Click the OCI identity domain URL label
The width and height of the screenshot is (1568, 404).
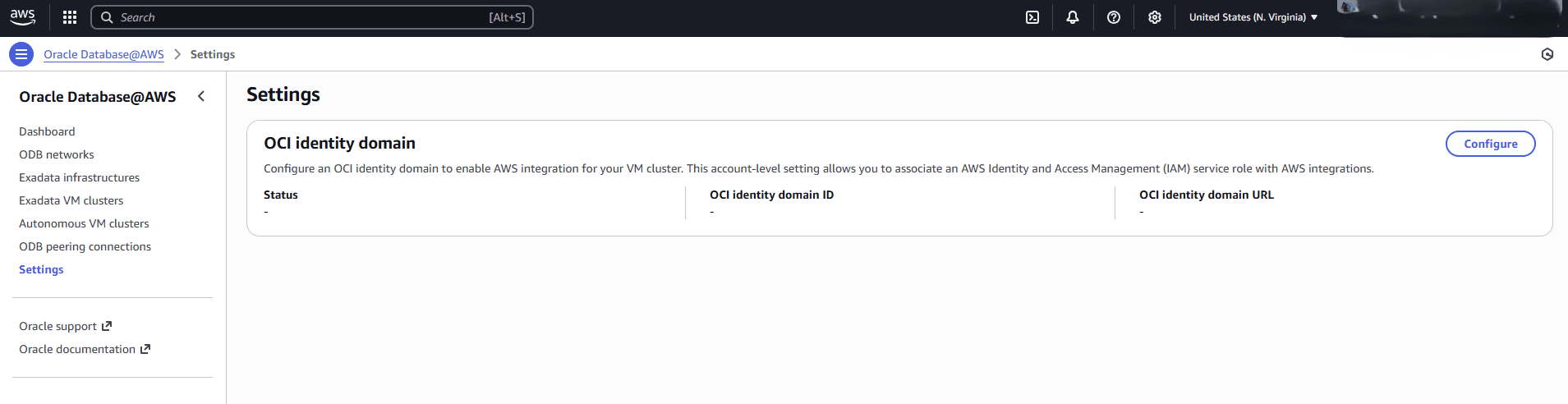(1207, 195)
